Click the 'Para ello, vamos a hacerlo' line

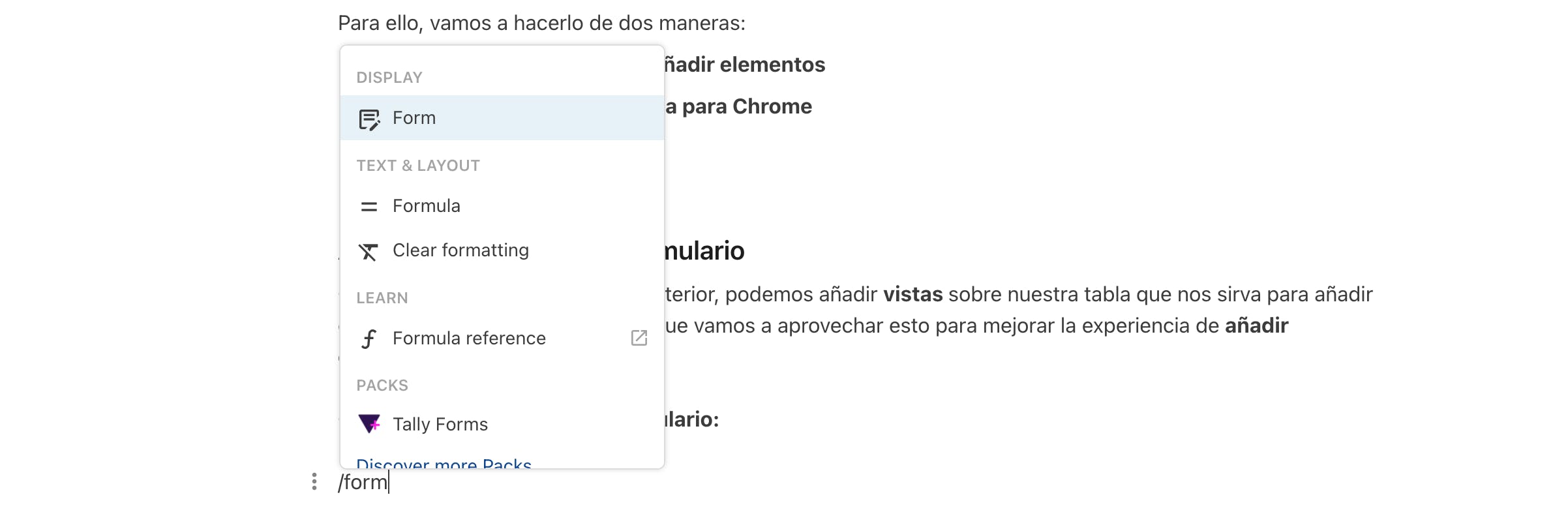(x=541, y=23)
